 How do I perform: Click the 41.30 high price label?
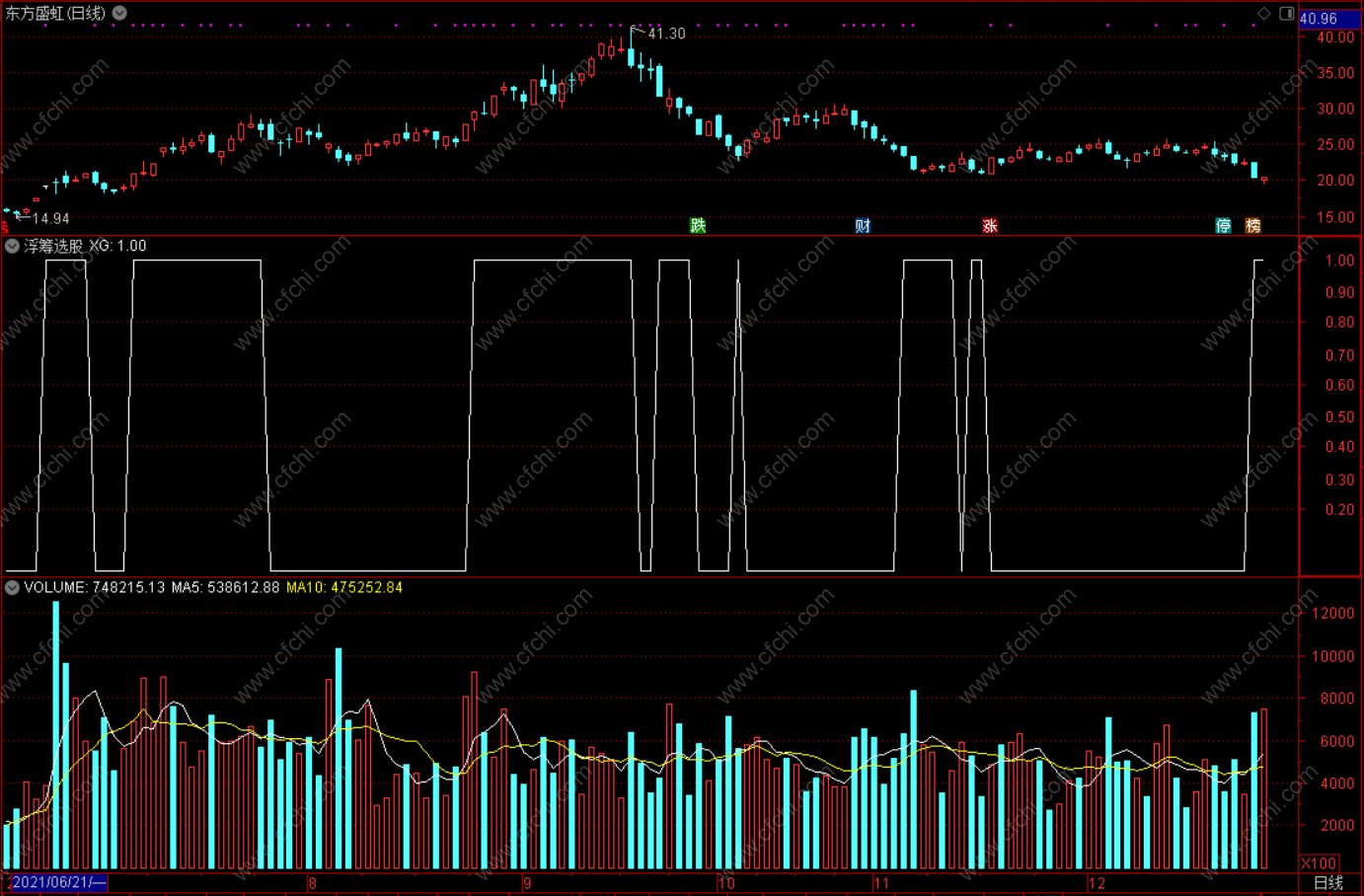666,34
